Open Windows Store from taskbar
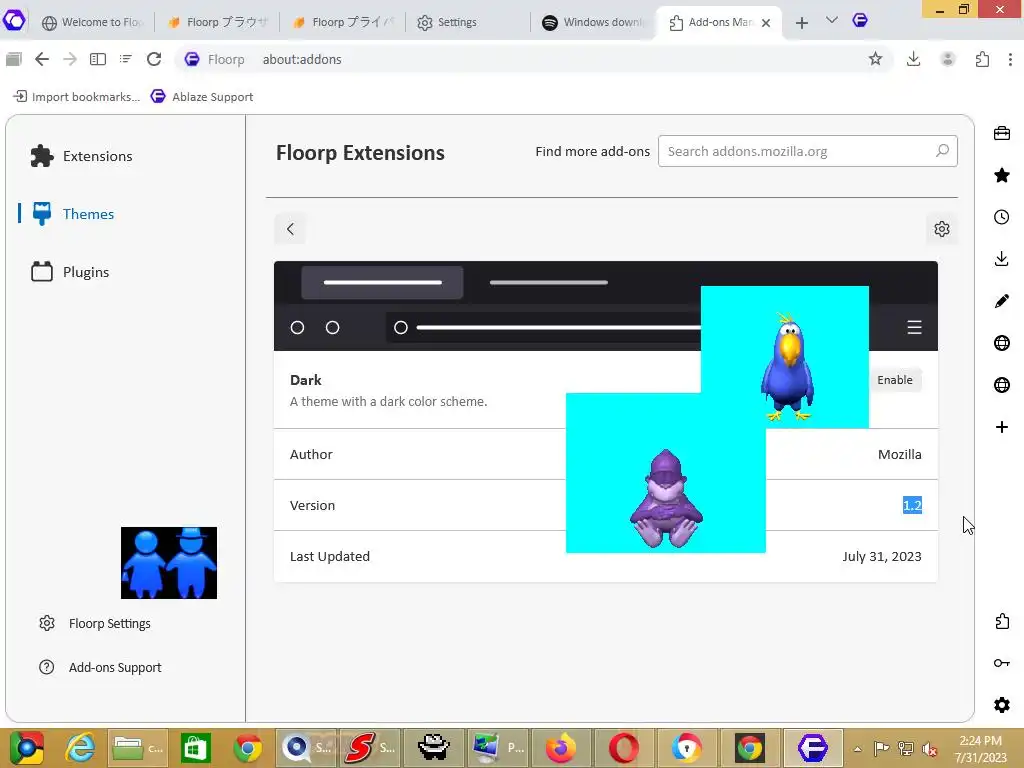The image size is (1024, 768). click(195, 748)
